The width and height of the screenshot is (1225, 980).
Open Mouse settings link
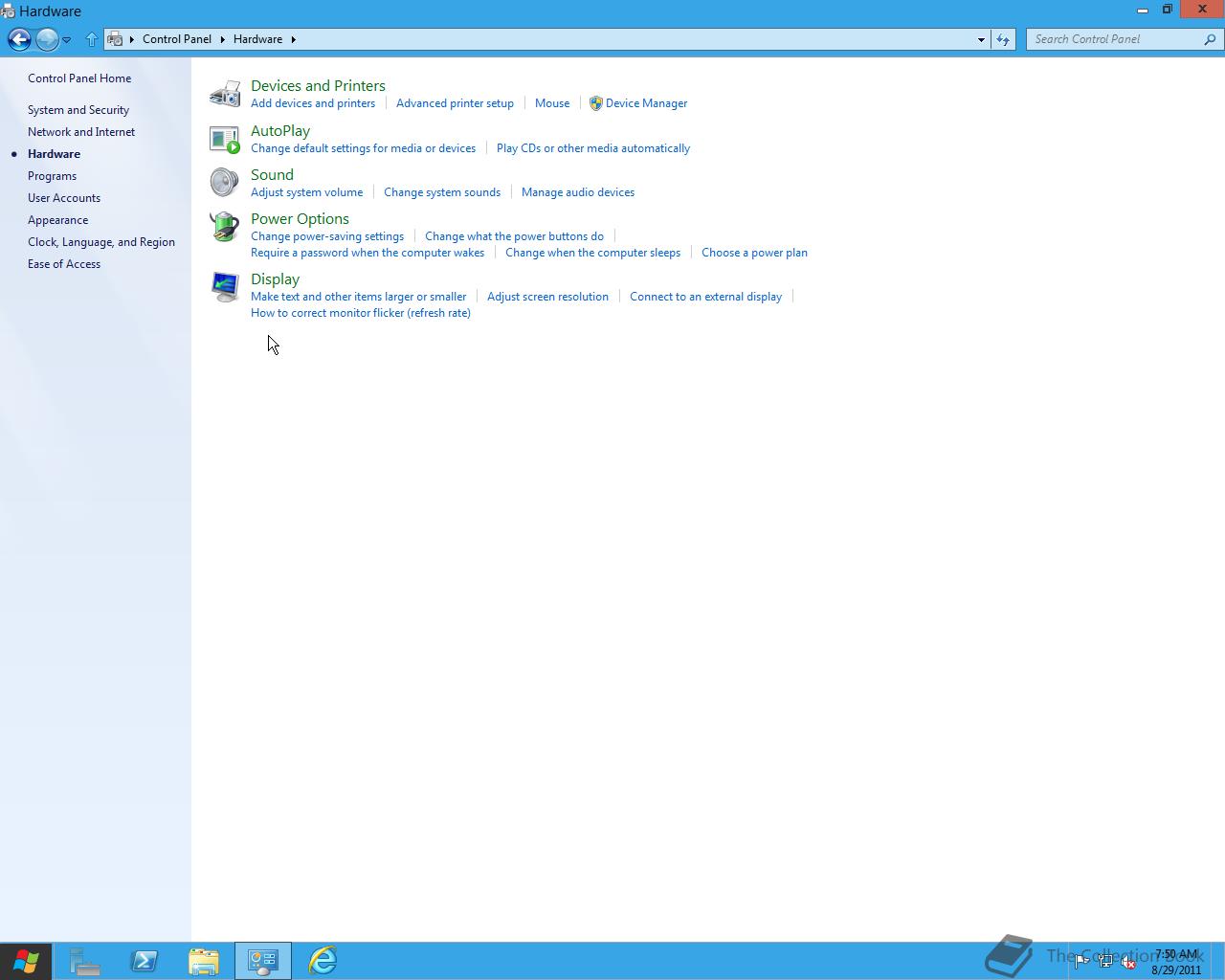click(x=552, y=103)
